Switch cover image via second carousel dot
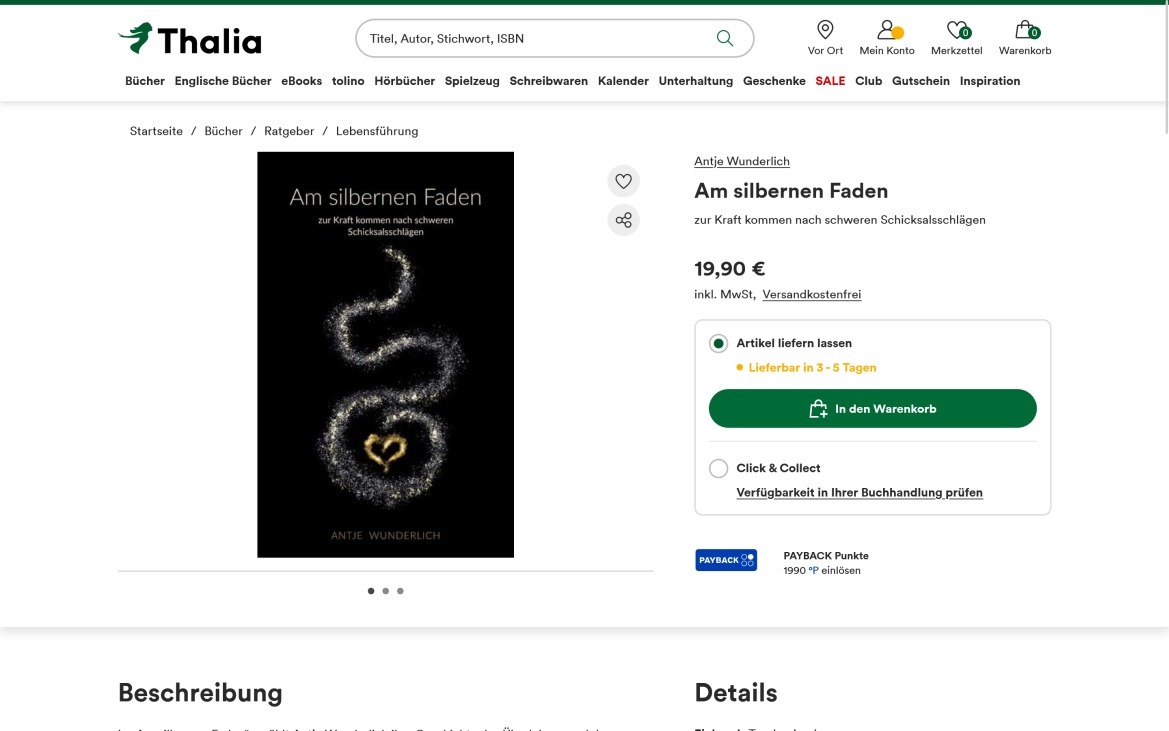The height and width of the screenshot is (731, 1169). pos(385,591)
